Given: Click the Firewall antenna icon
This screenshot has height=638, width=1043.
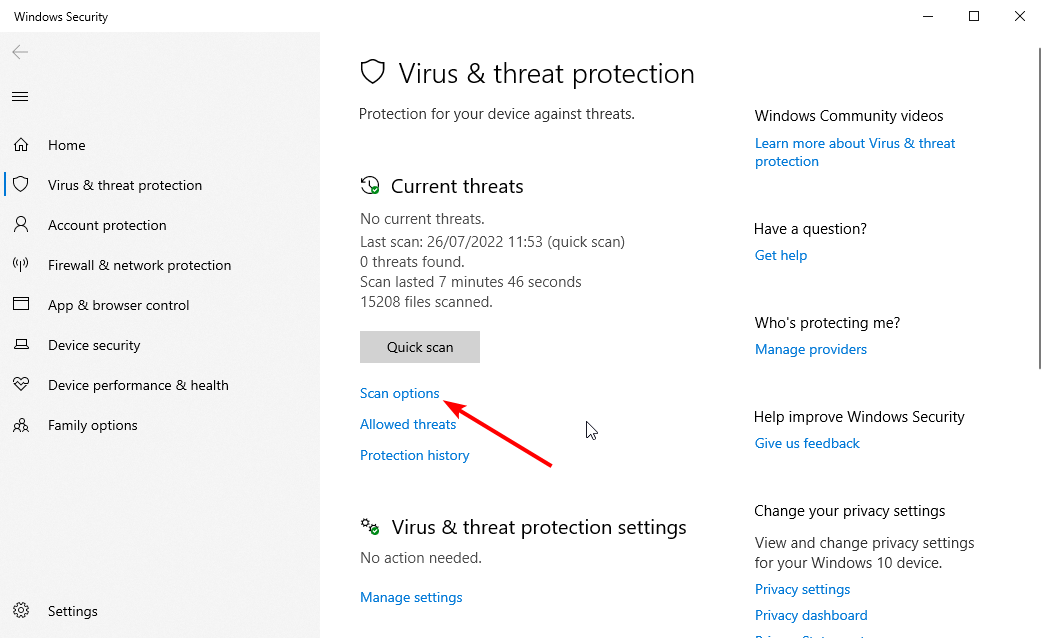Looking at the screenshot, I should pos(21,265).
